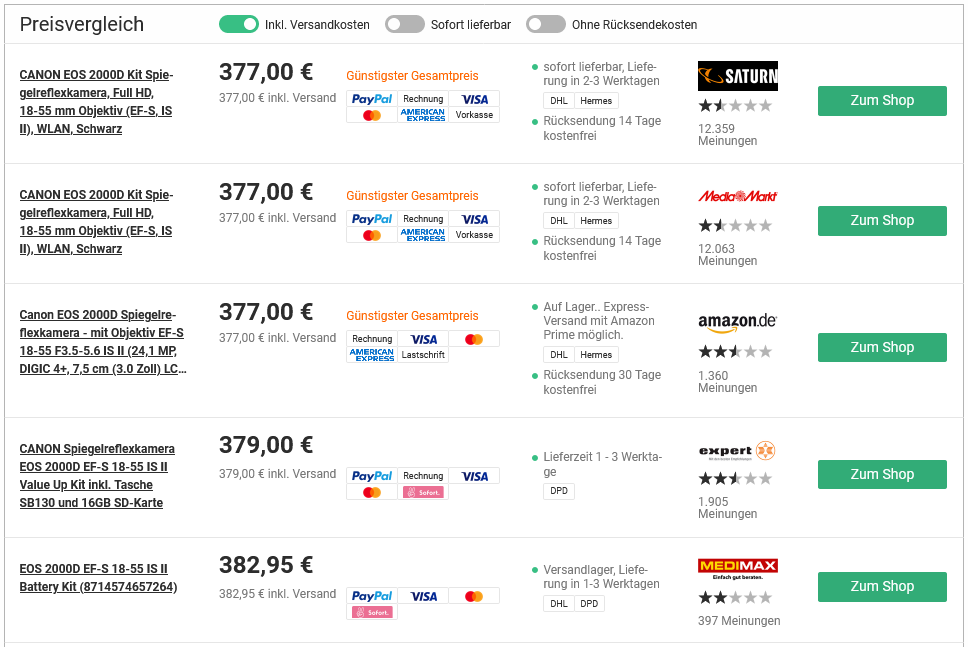The image size is (968, 647).
Task: Click the MediaMarkt shop logo
Action: (x=737, y=196)
